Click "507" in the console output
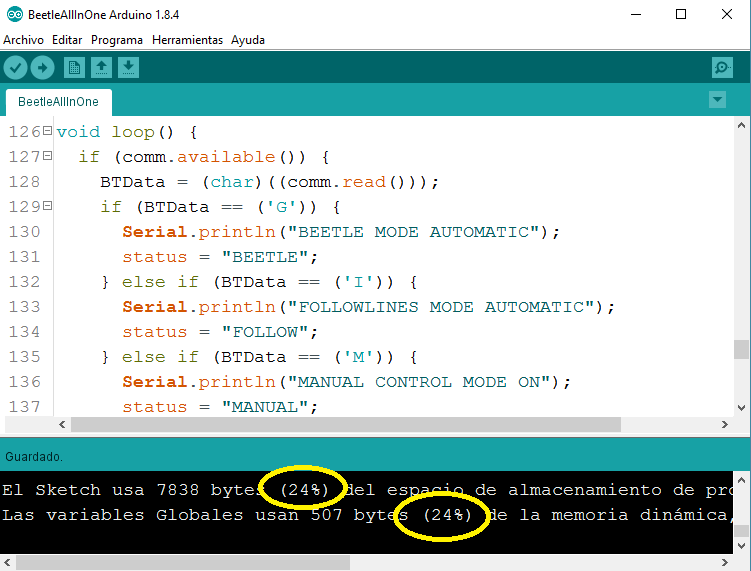 (327, 514)
